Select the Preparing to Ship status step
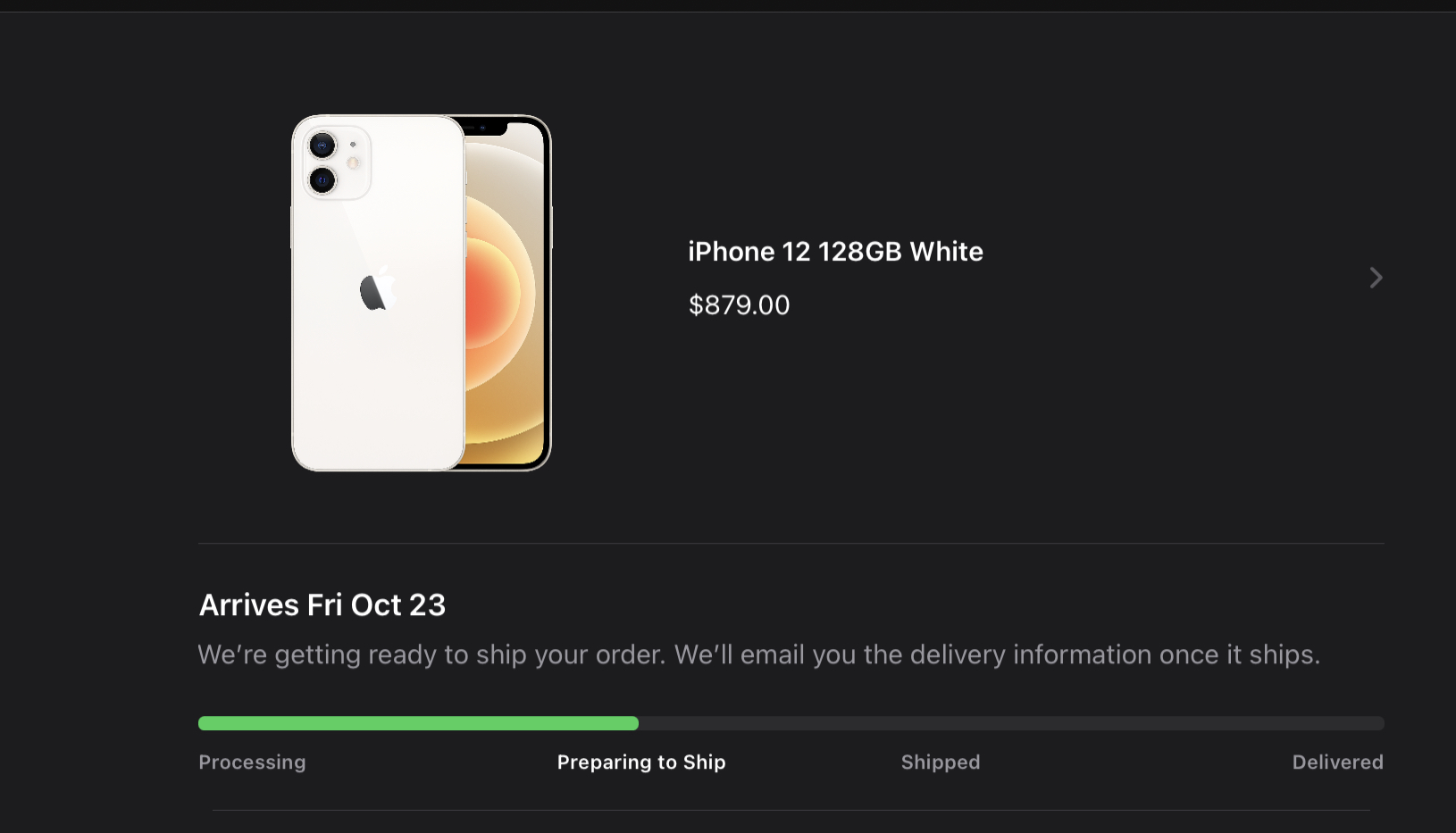Viewport: 1456px width, 833px height. coord(641,762)
